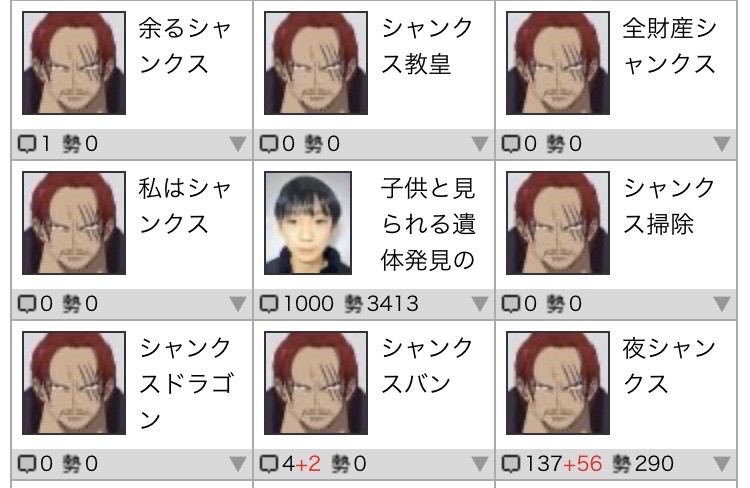Image resolution: width=750 pixels, height=488 pixels.
Task: Click 勢 momentum icon showing 290
Action: (621, 464)
